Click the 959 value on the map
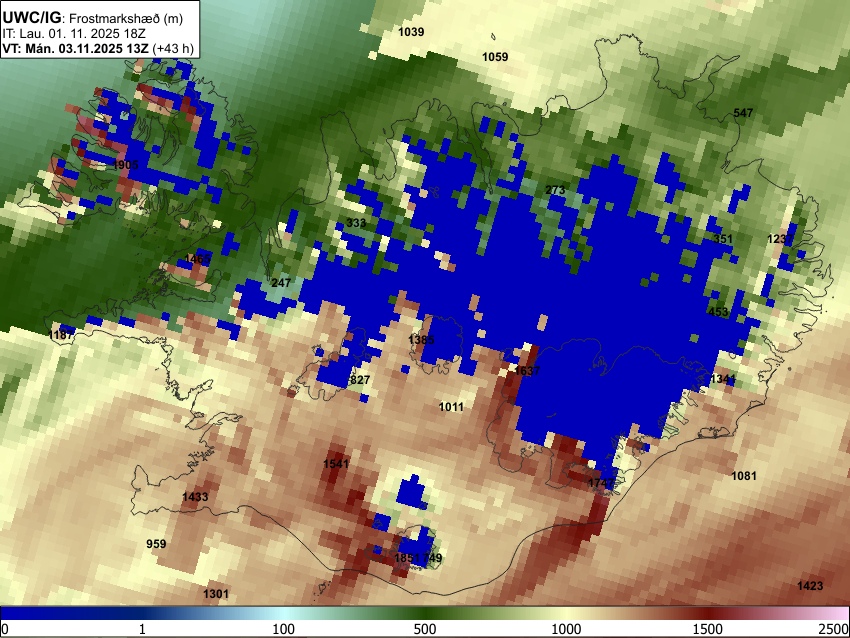This screenshot has height=638, width=850. (156, 544)
